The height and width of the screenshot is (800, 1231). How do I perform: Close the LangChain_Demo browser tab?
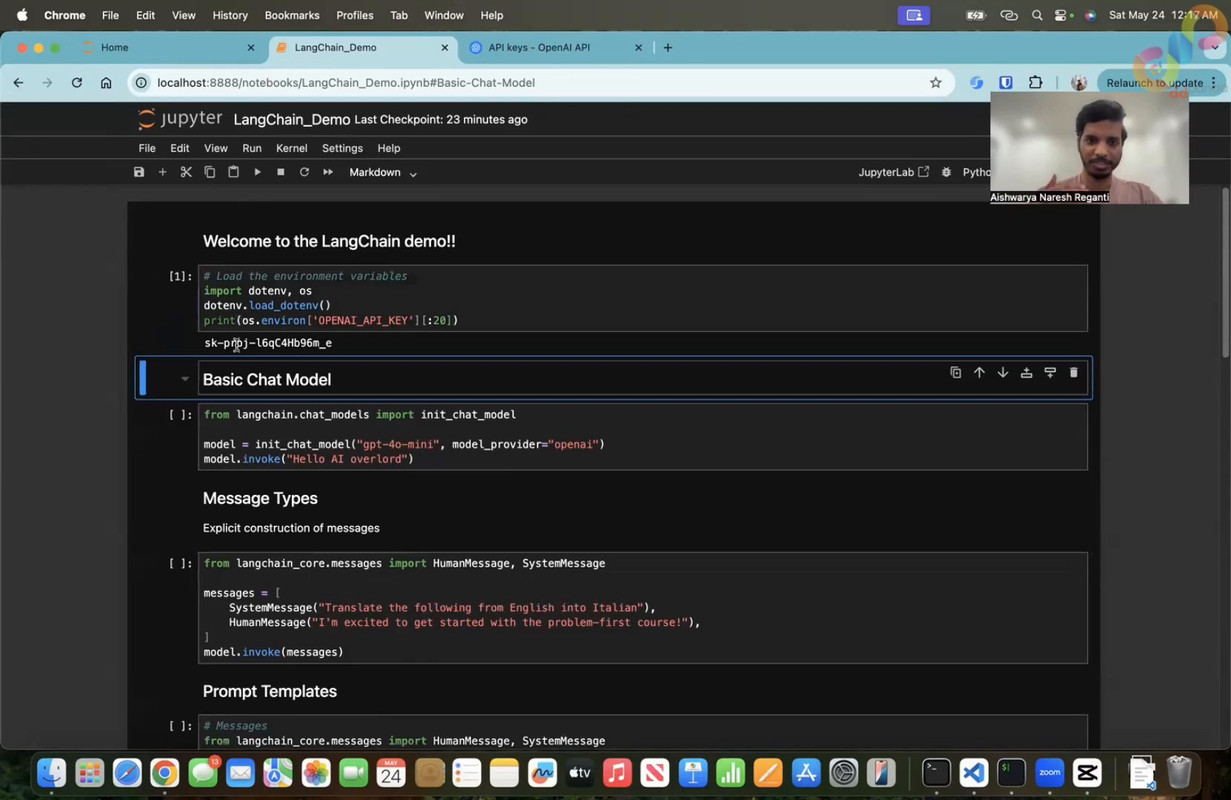(445, 47)
